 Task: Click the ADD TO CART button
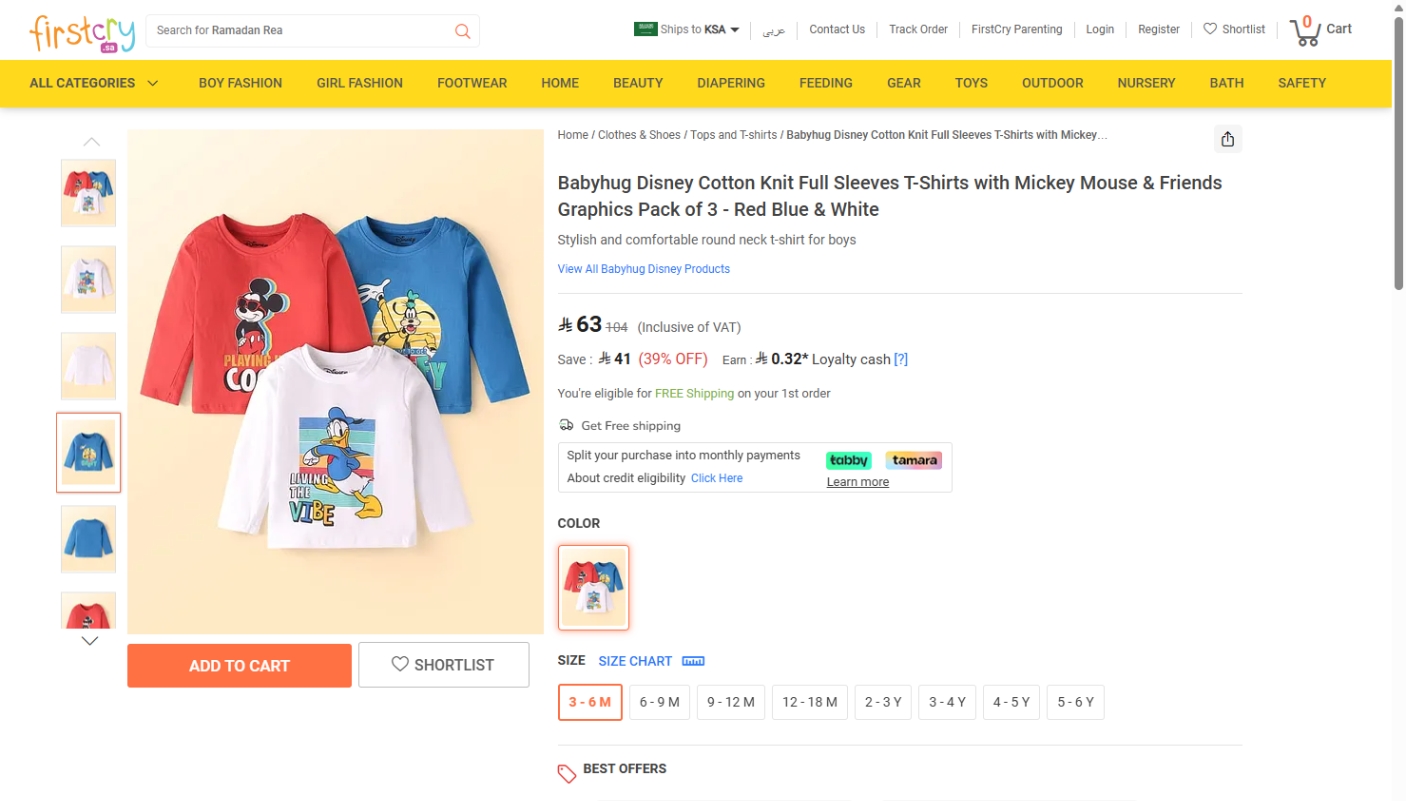[x=239, y=665]
